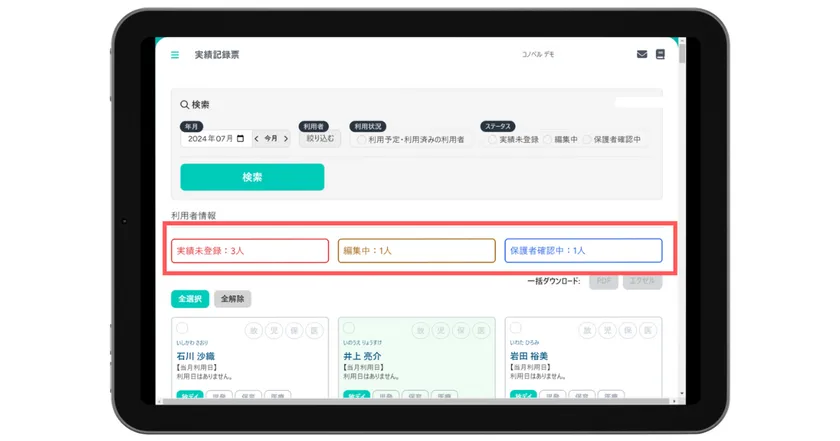Click the 医 badge on 岩田 裕美 card
840x441 pixels.
pos(648,331)
